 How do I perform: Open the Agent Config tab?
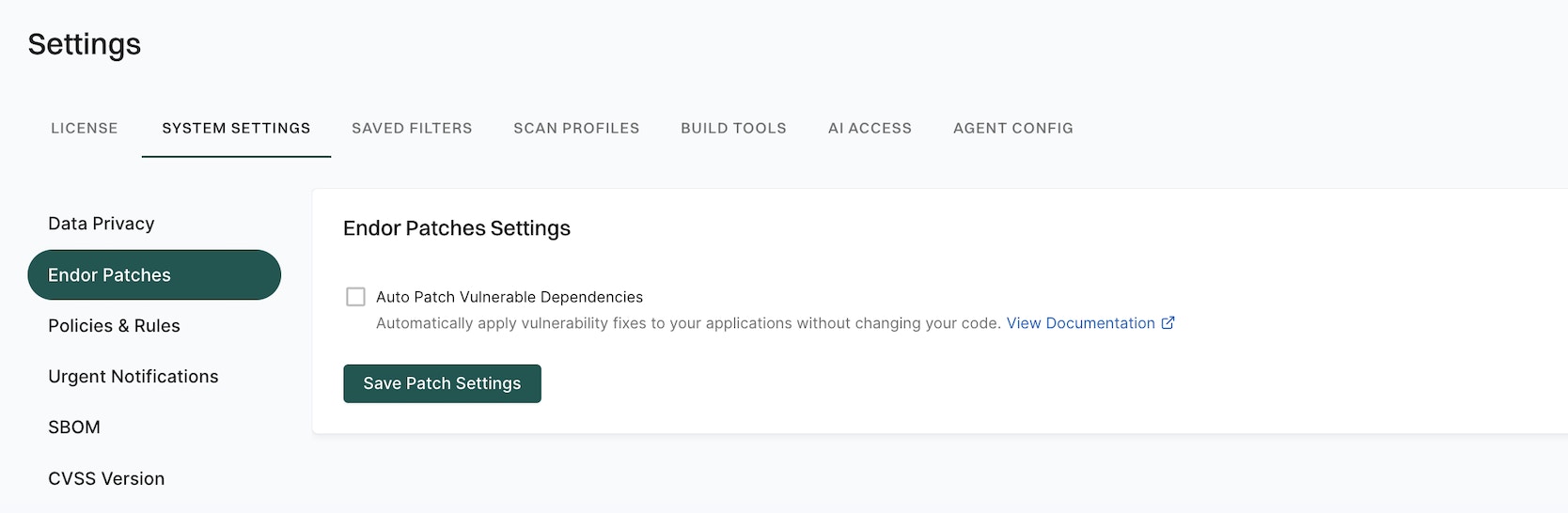point(1012,128)
